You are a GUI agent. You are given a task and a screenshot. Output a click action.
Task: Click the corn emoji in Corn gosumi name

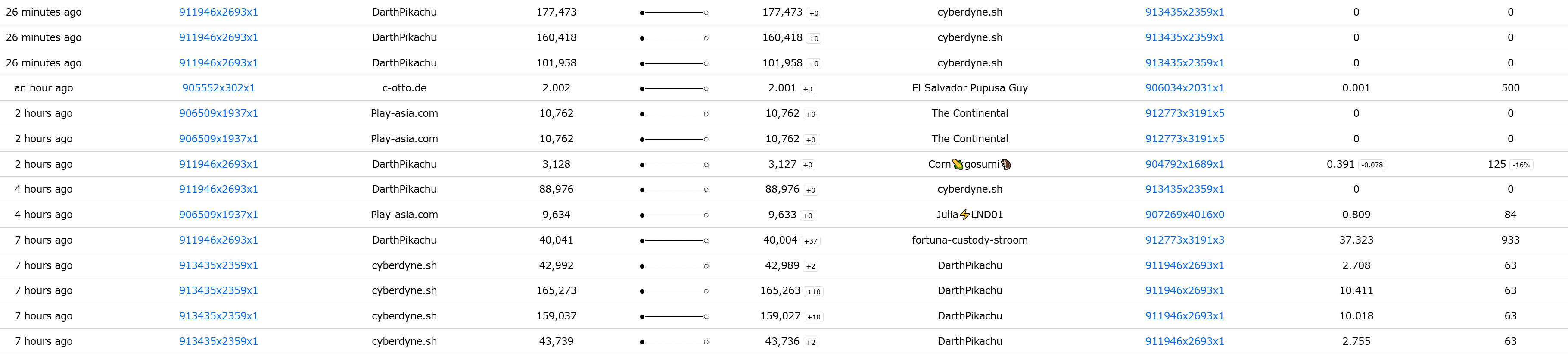click(958, 164)
